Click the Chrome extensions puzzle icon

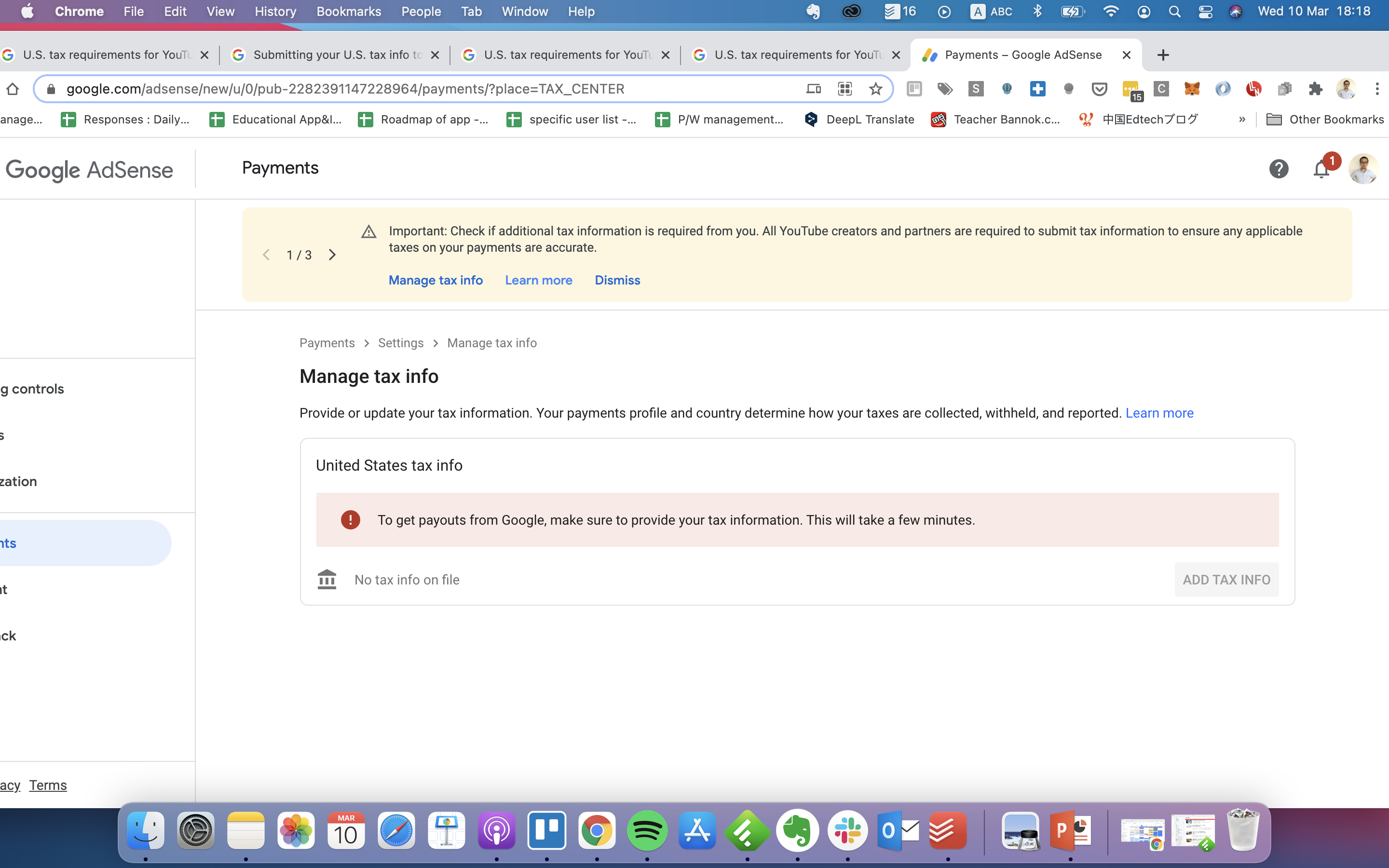coord(1315,89)
